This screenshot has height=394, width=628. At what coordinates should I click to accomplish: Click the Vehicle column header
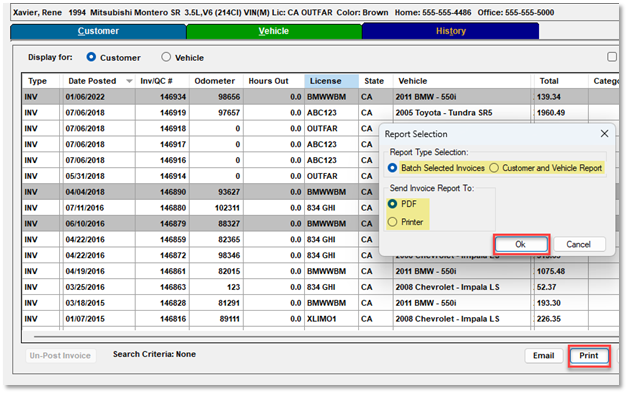click(463, 81)
